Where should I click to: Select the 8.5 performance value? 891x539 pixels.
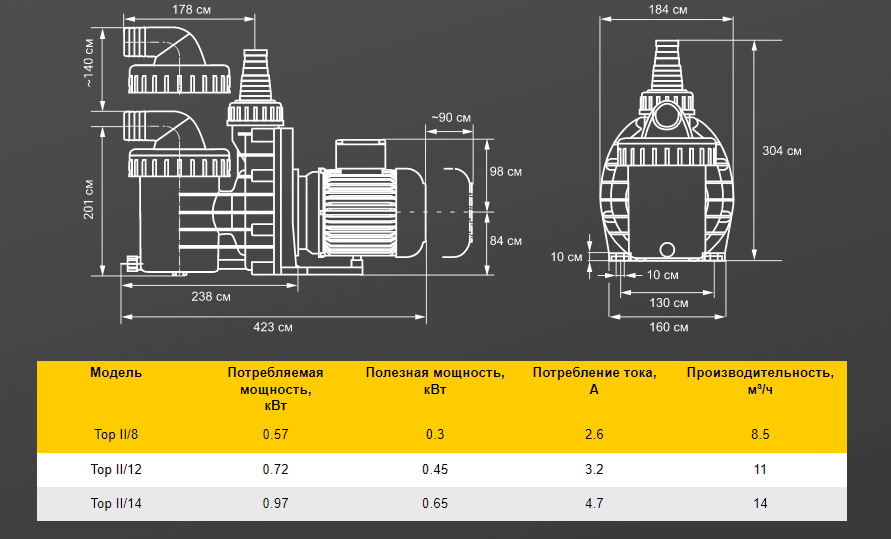point(759,434)
